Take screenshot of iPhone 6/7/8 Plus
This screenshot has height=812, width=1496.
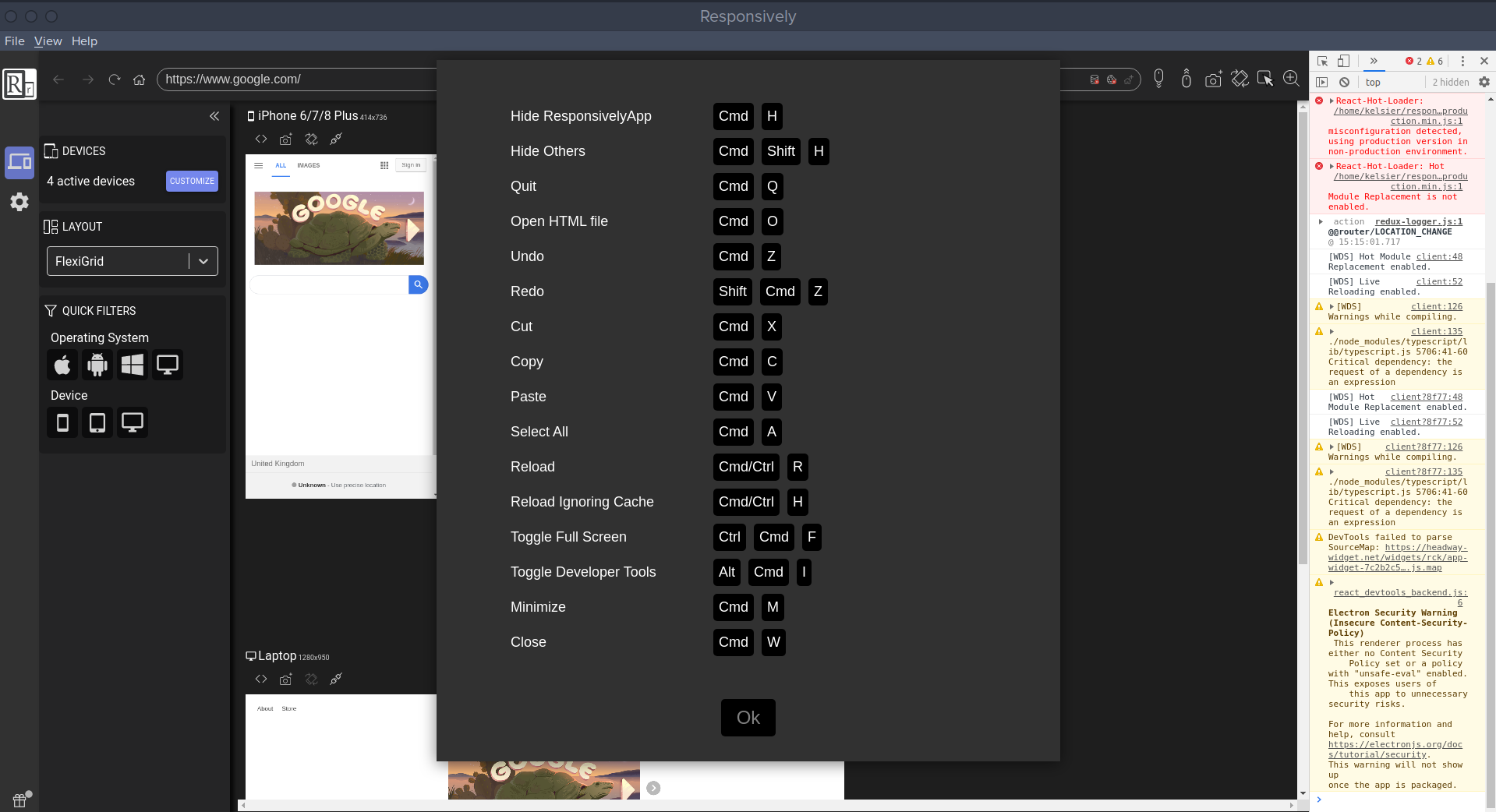click(286, 139)
